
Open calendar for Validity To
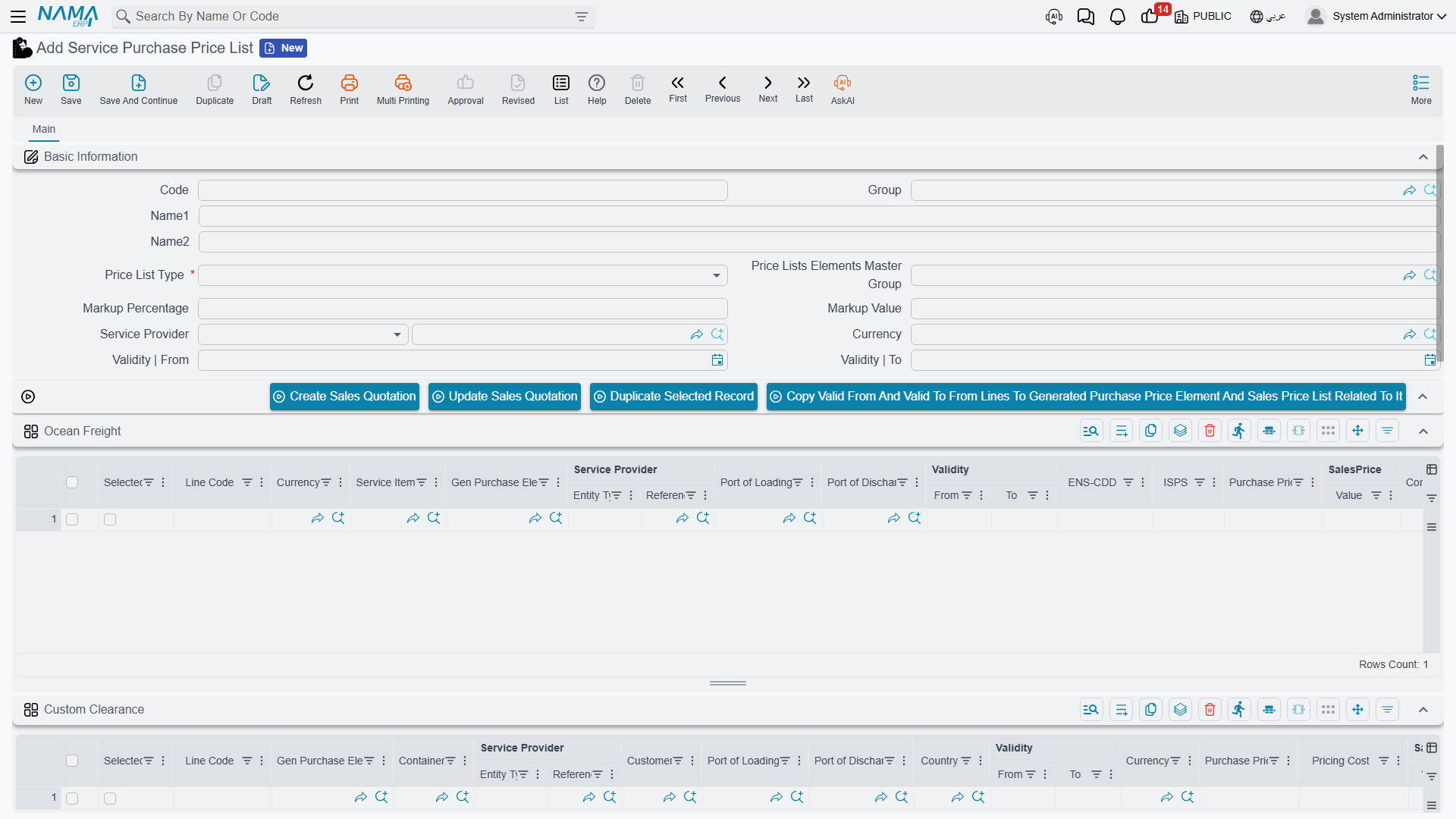[1429, 360]
